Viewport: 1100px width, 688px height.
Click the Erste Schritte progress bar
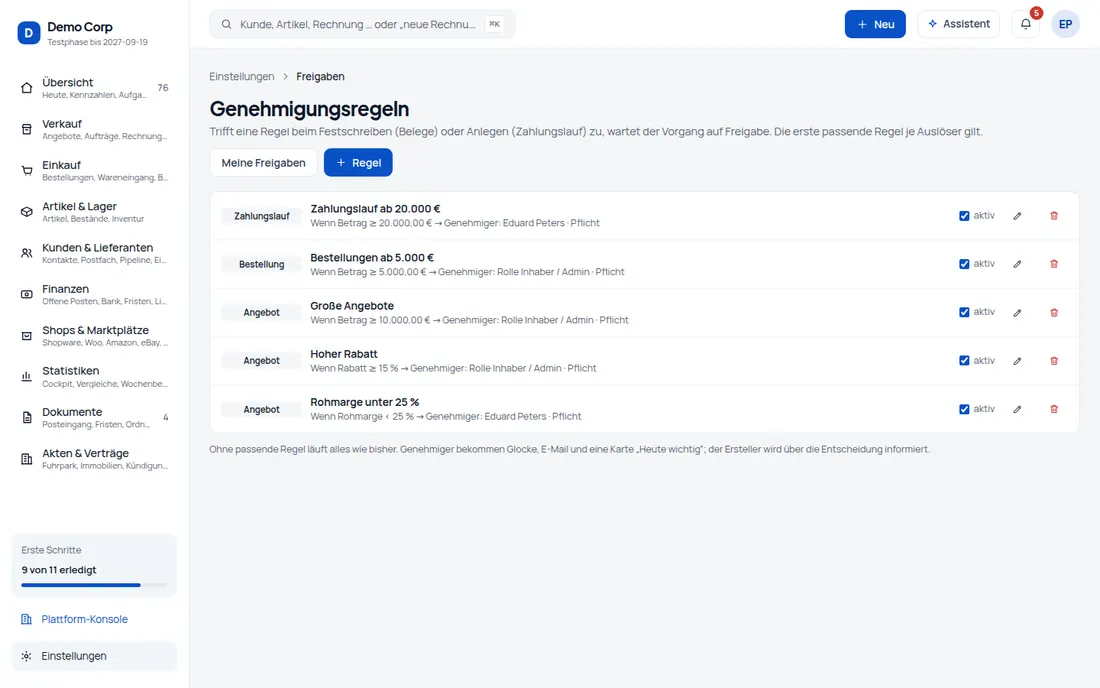94,585
